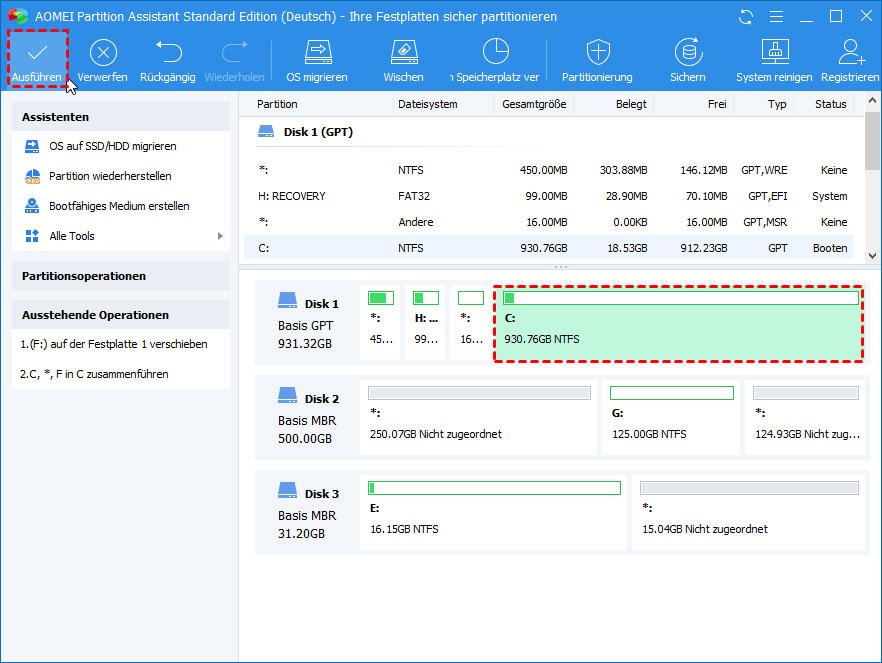
Task: Select pending operation C, *, F zusammenführen
Action: 94,374
